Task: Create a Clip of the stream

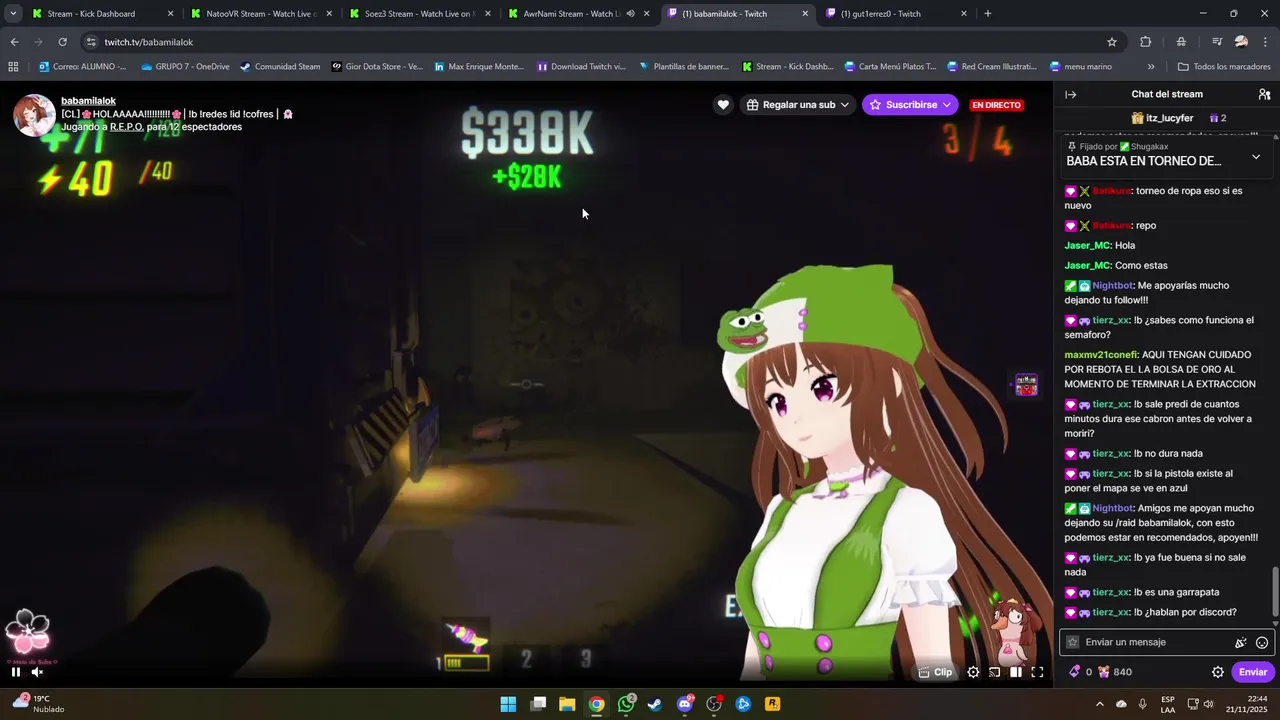Action: [x=936, y=672]
